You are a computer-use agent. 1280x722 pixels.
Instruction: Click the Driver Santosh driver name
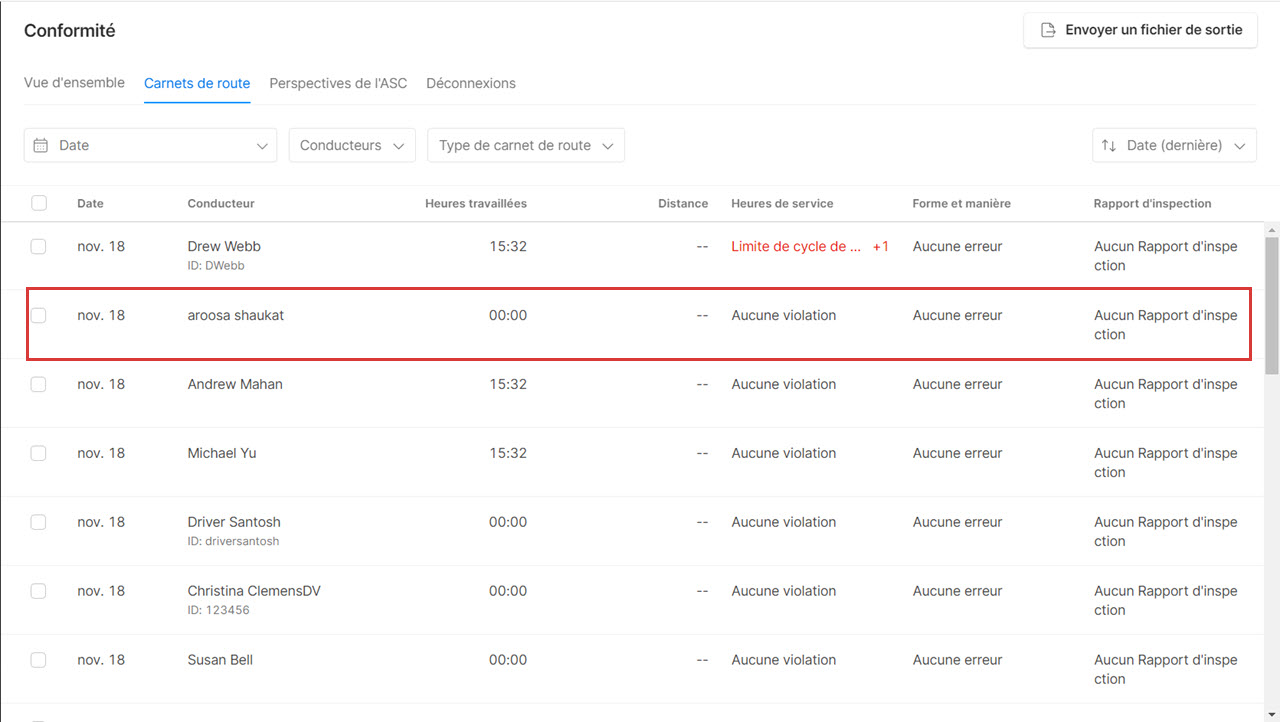pyautogui.click(x=234, y=522)
